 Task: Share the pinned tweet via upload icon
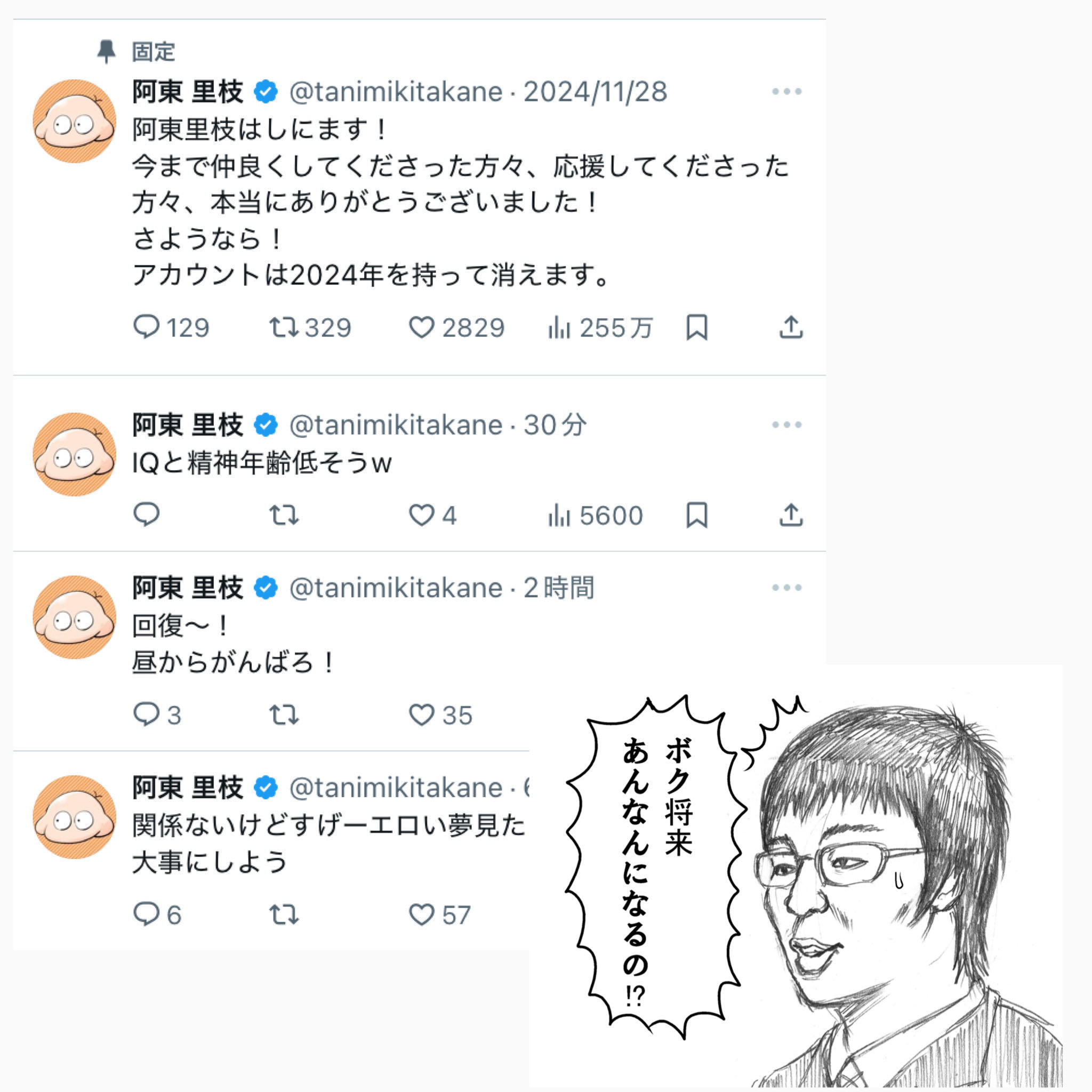(791, 327)
